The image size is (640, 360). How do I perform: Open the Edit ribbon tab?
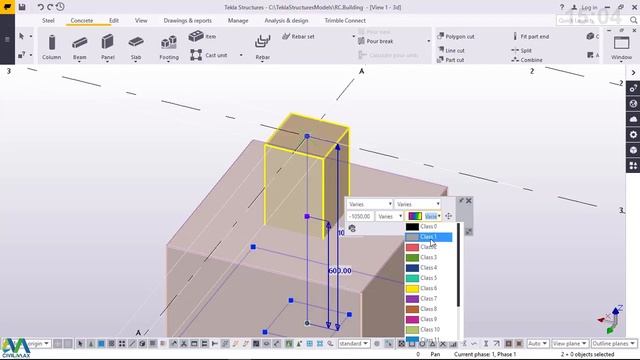point(114,20)
